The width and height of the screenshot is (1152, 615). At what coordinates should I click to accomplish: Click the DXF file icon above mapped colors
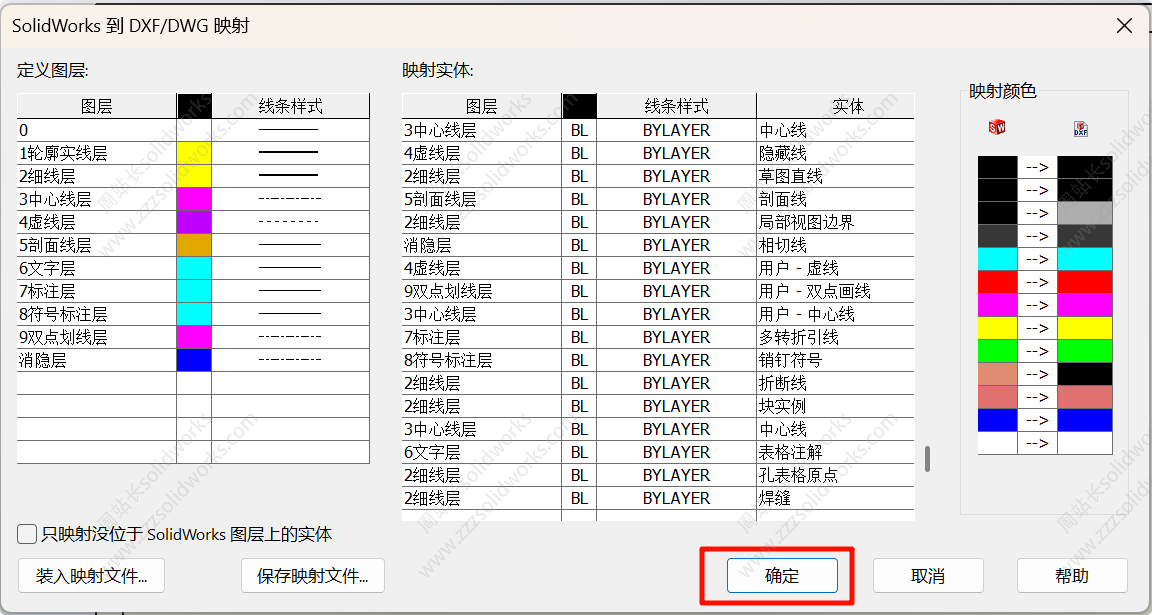(x=1081, y=129)
